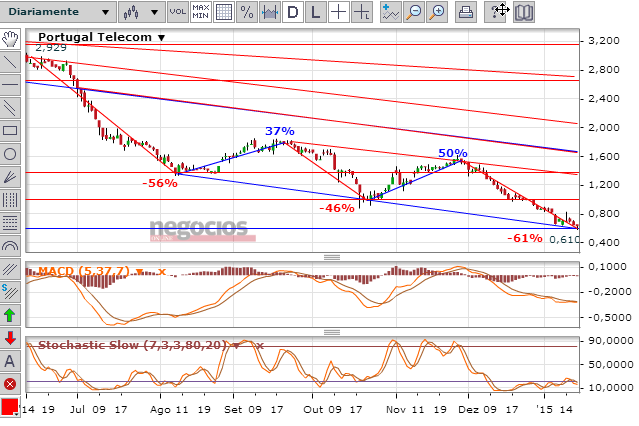
Task: Select the L scale button
Action: (x=315, y=12)
